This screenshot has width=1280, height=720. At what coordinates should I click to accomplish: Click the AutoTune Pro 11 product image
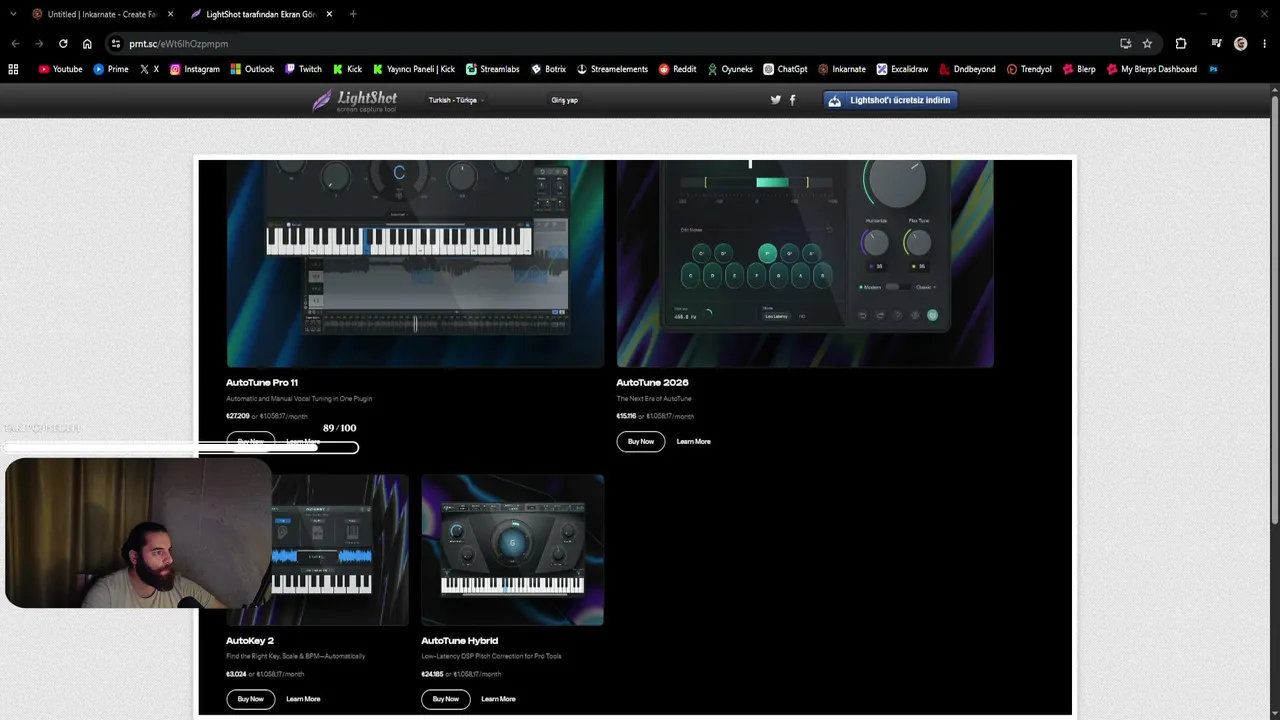[x=415, y=264]
